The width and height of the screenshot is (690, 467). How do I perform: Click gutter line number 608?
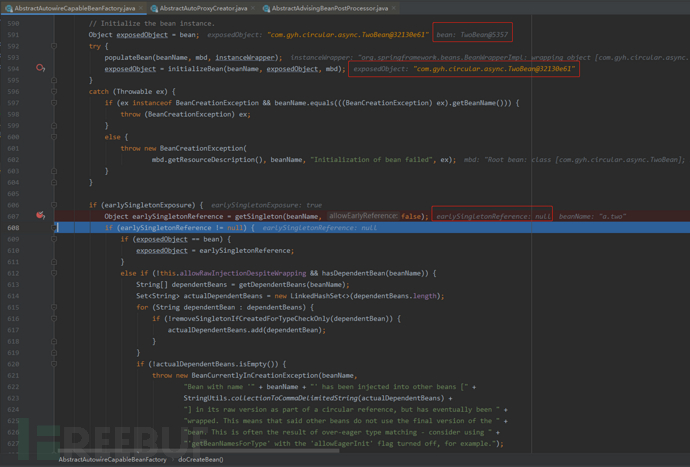click(x=12, y=227)
